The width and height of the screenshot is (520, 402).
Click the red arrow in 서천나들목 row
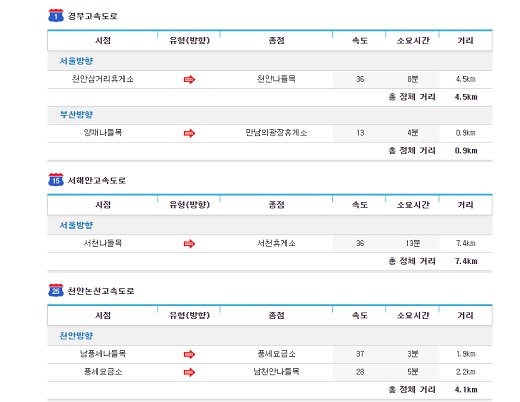click(189, 244)
